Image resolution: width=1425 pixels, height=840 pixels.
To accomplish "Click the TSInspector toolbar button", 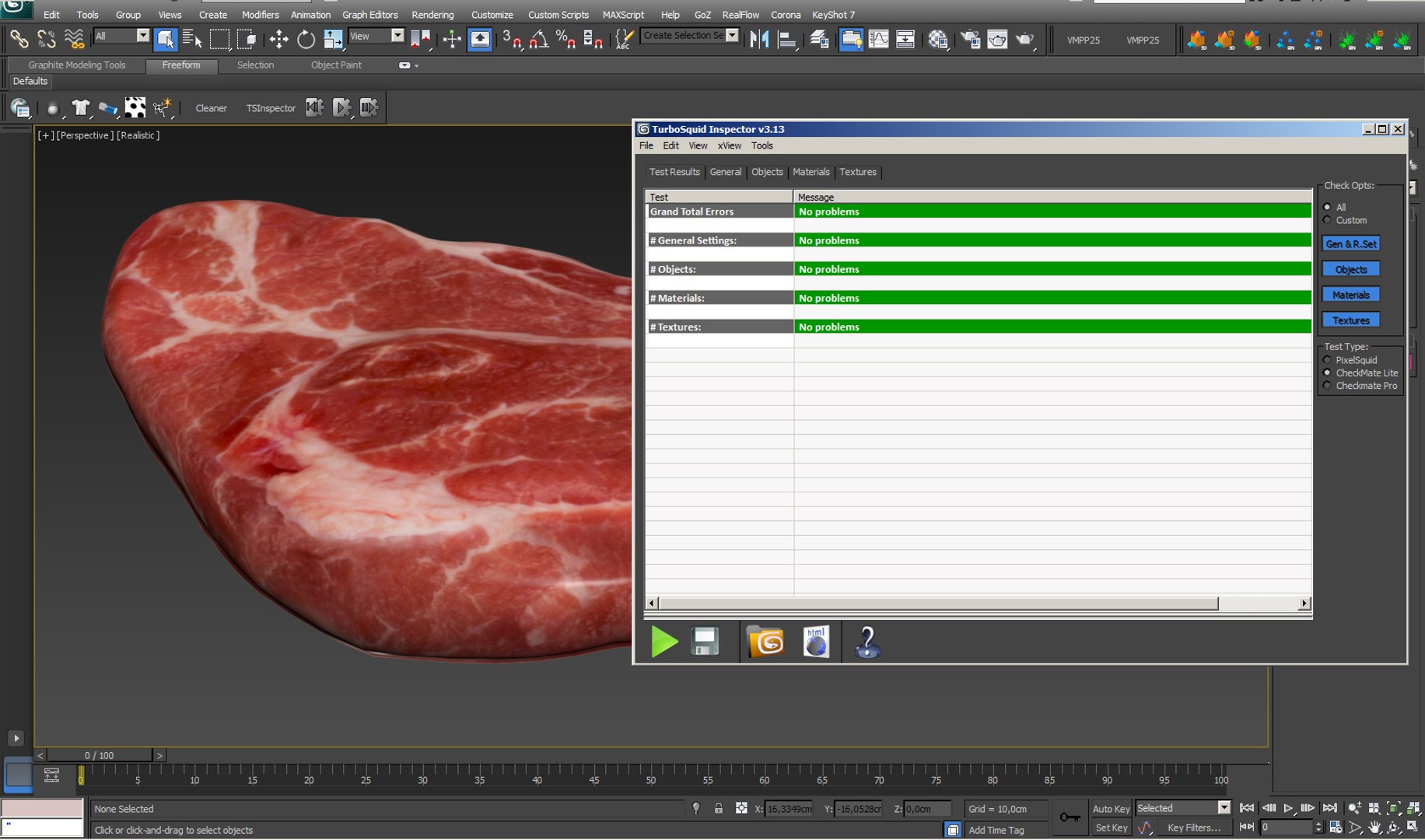I will coord(271,108).
